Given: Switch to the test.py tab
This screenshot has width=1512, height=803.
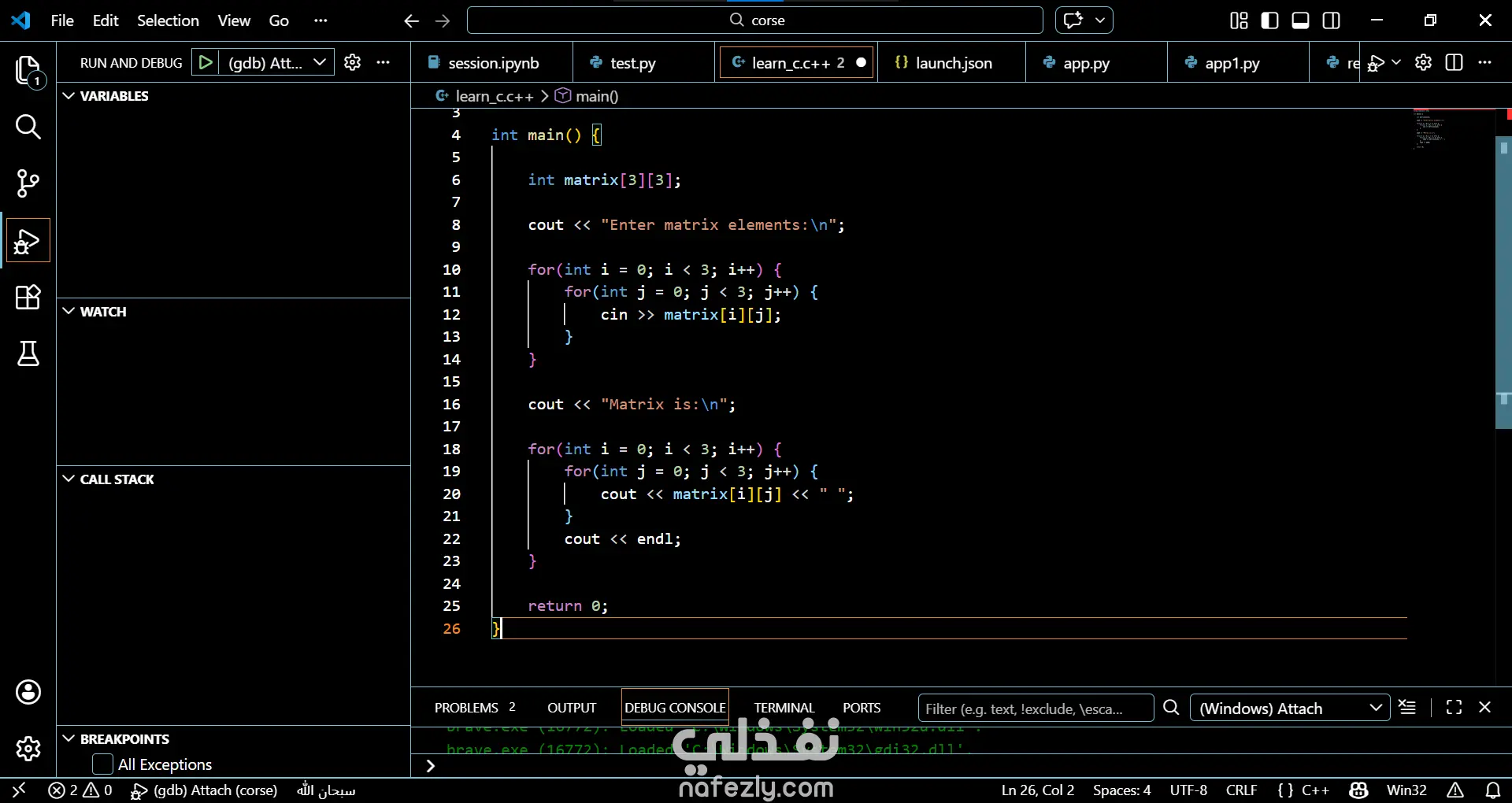Looking at the screenshot, I should tap(644, 63).
